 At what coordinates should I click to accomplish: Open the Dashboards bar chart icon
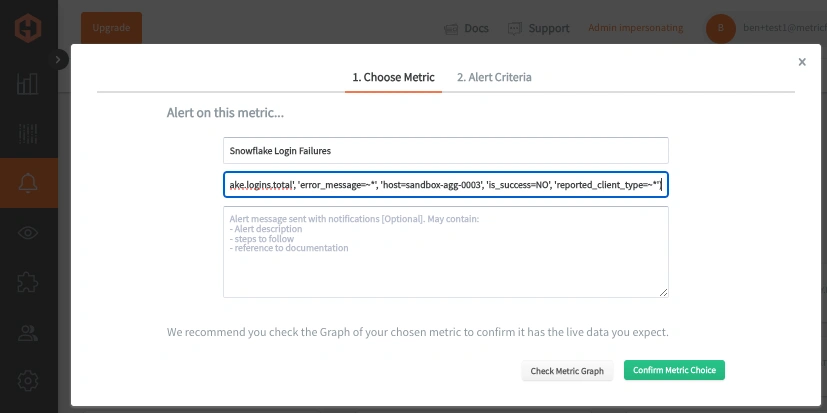28,84
